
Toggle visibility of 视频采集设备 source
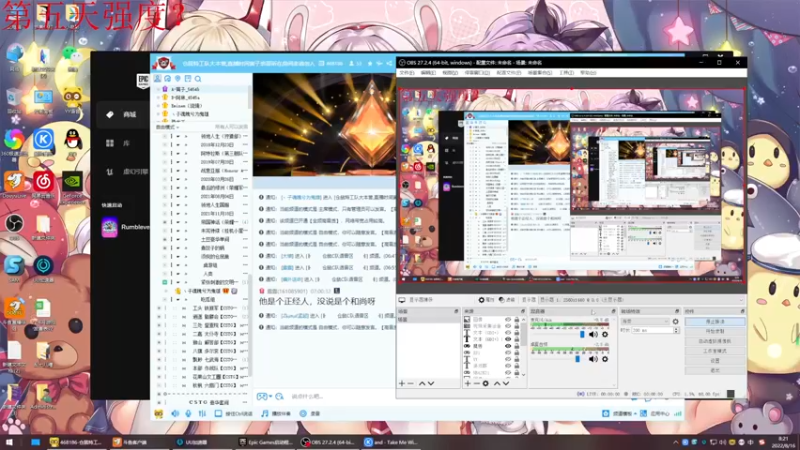[508, 326]
